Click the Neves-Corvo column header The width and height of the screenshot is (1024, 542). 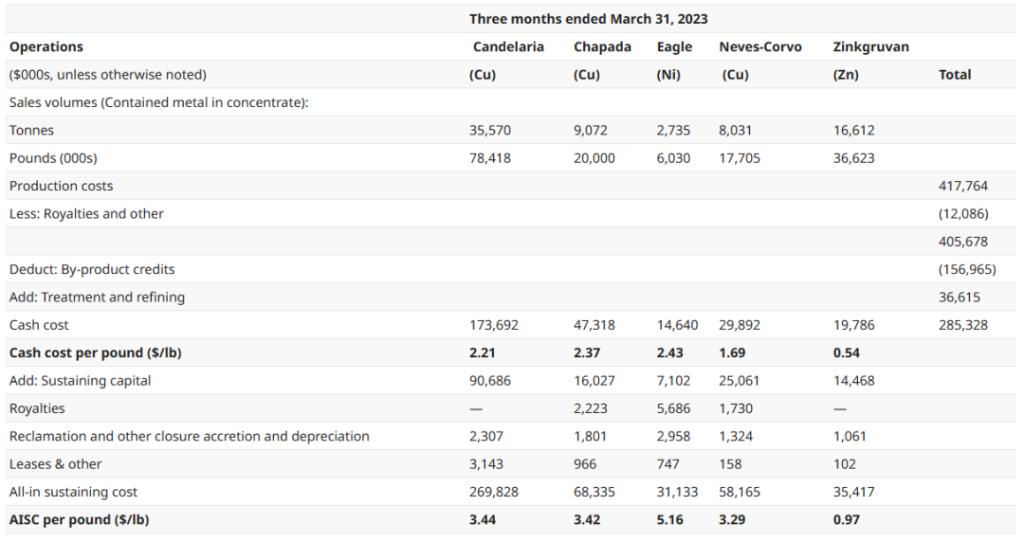pos(760,47)
